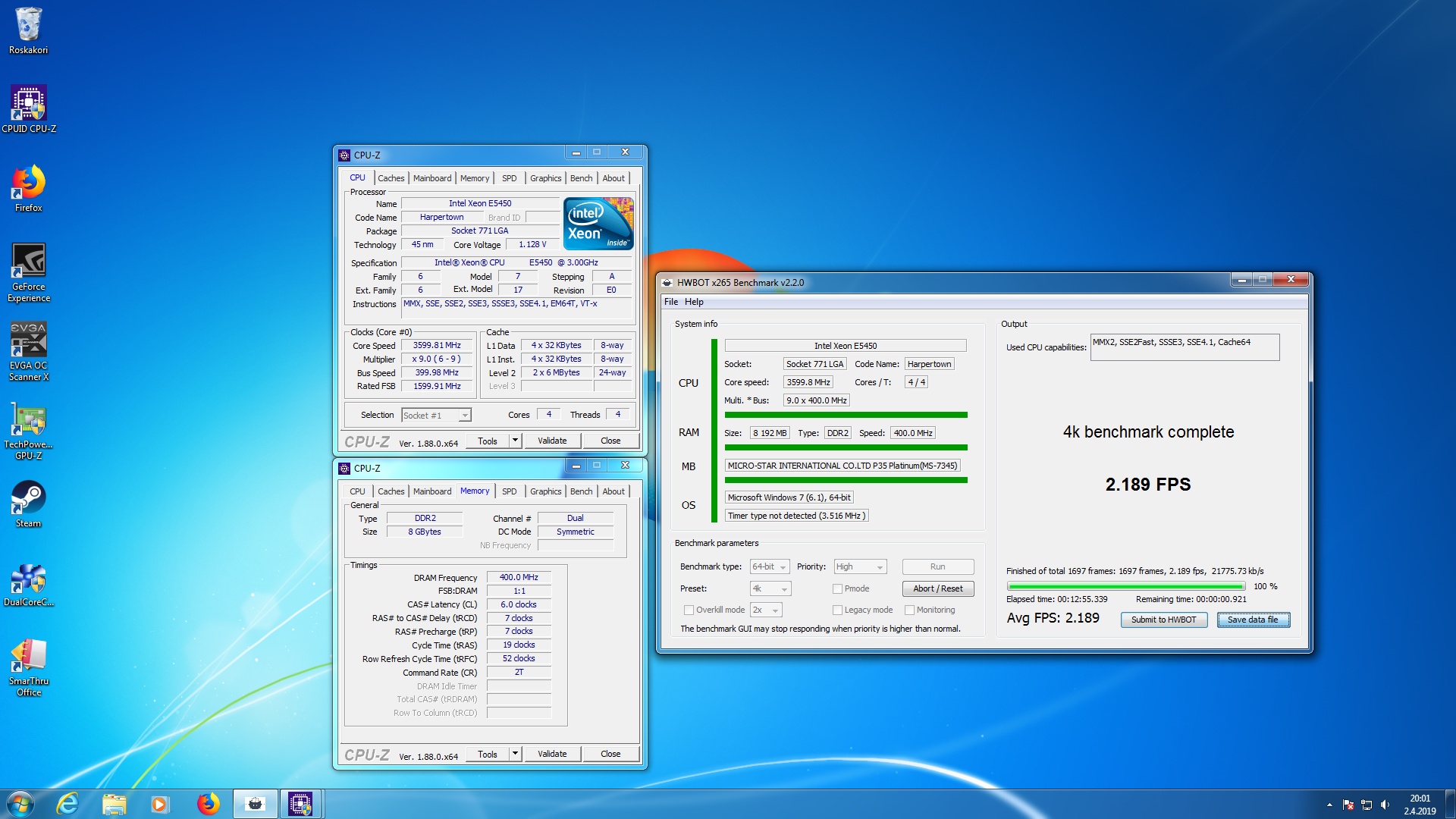
Task: Select the HWBOT x265 Benchmark taskbar button
Action: pyautogui.click(x=255, y=804)
